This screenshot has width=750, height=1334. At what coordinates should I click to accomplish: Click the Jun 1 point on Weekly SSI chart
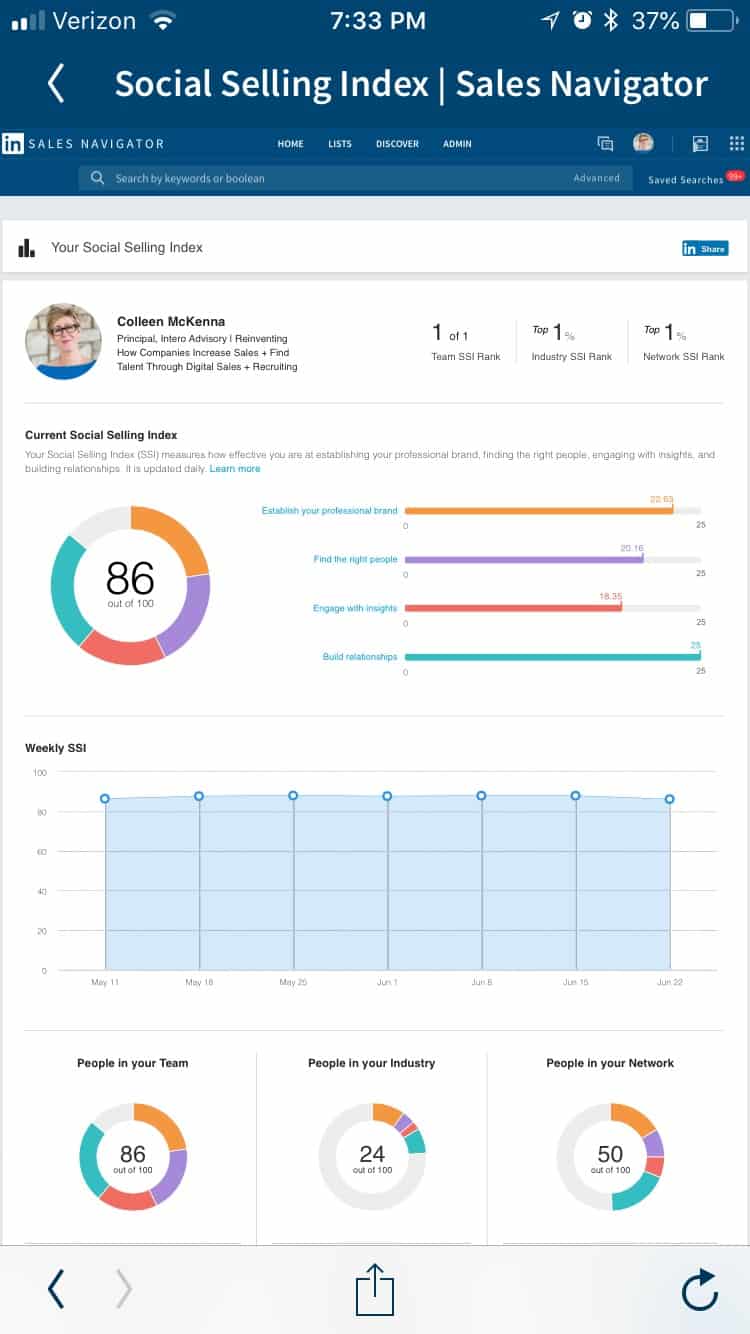[x=387, y=796]
